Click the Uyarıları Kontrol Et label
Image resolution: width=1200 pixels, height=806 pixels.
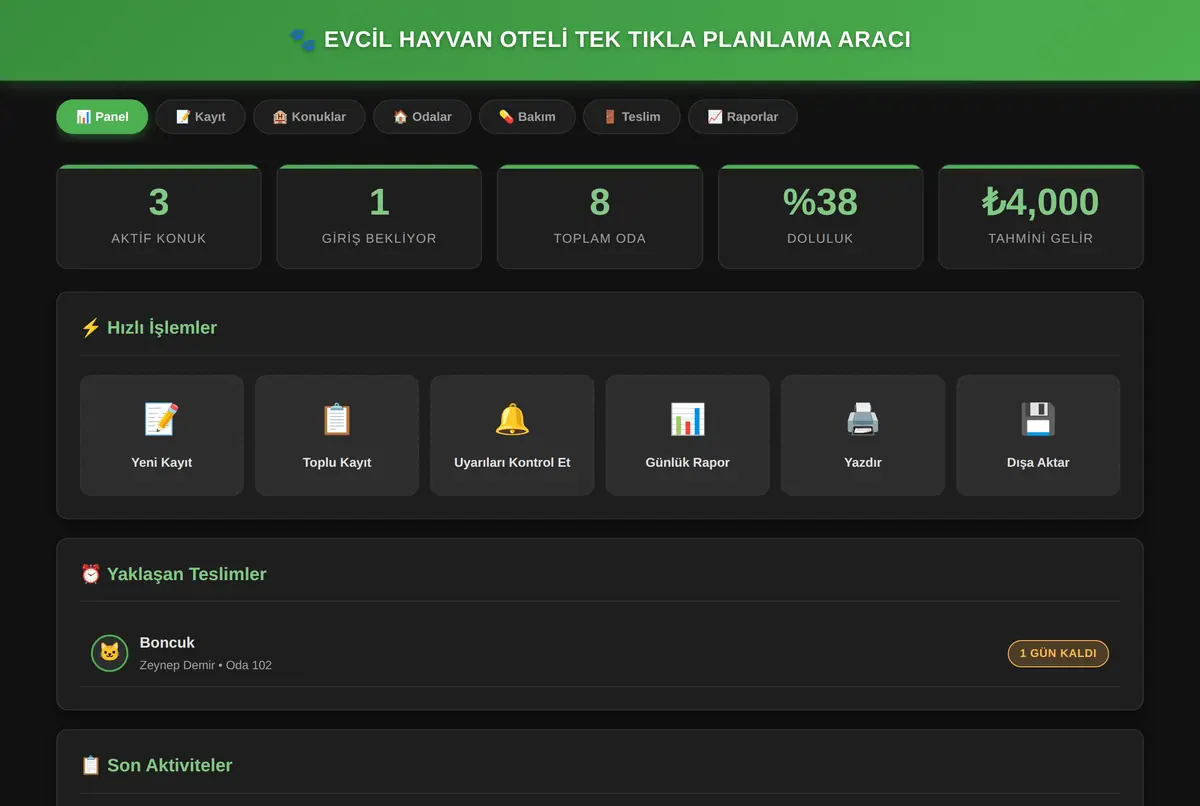tap(512, 463)
